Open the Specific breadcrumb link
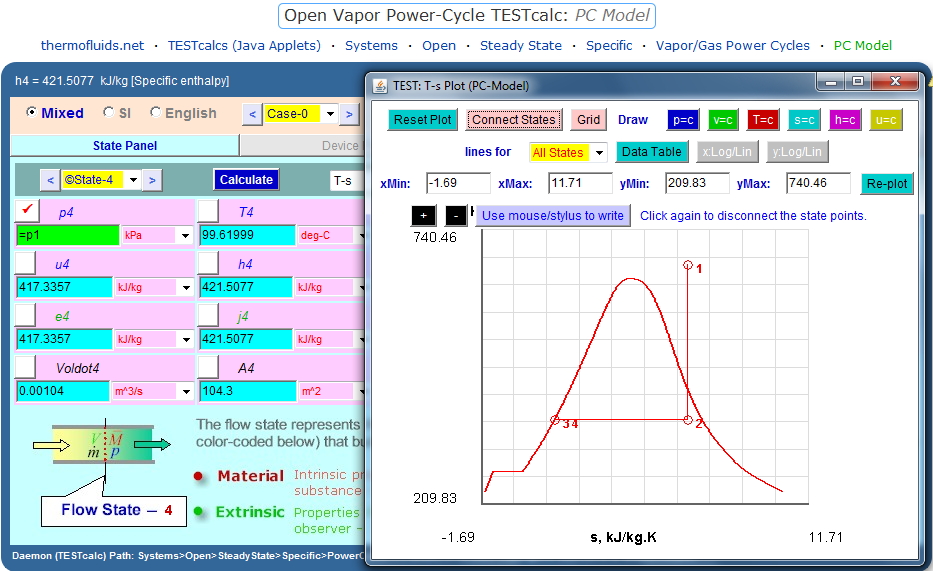The height and width of the screenshot is (571, 933). point(609,45)
